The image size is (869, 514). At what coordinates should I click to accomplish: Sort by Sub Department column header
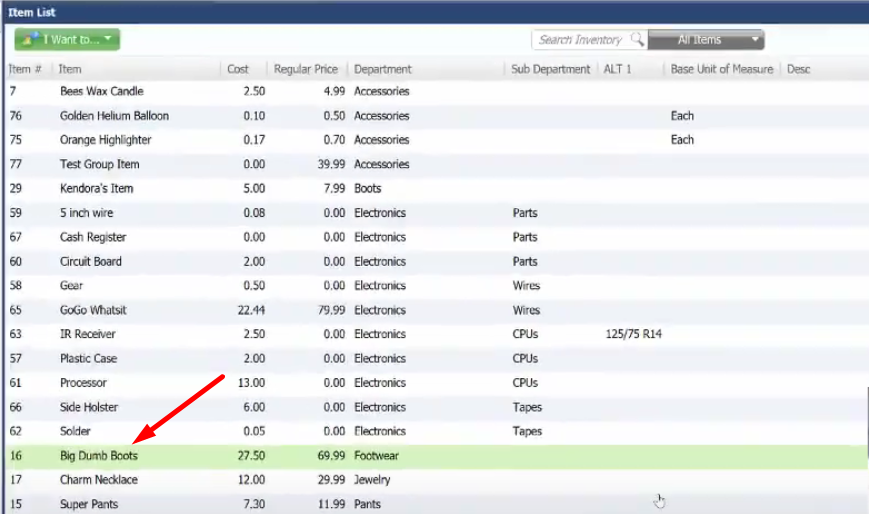[x=550, y=69]
